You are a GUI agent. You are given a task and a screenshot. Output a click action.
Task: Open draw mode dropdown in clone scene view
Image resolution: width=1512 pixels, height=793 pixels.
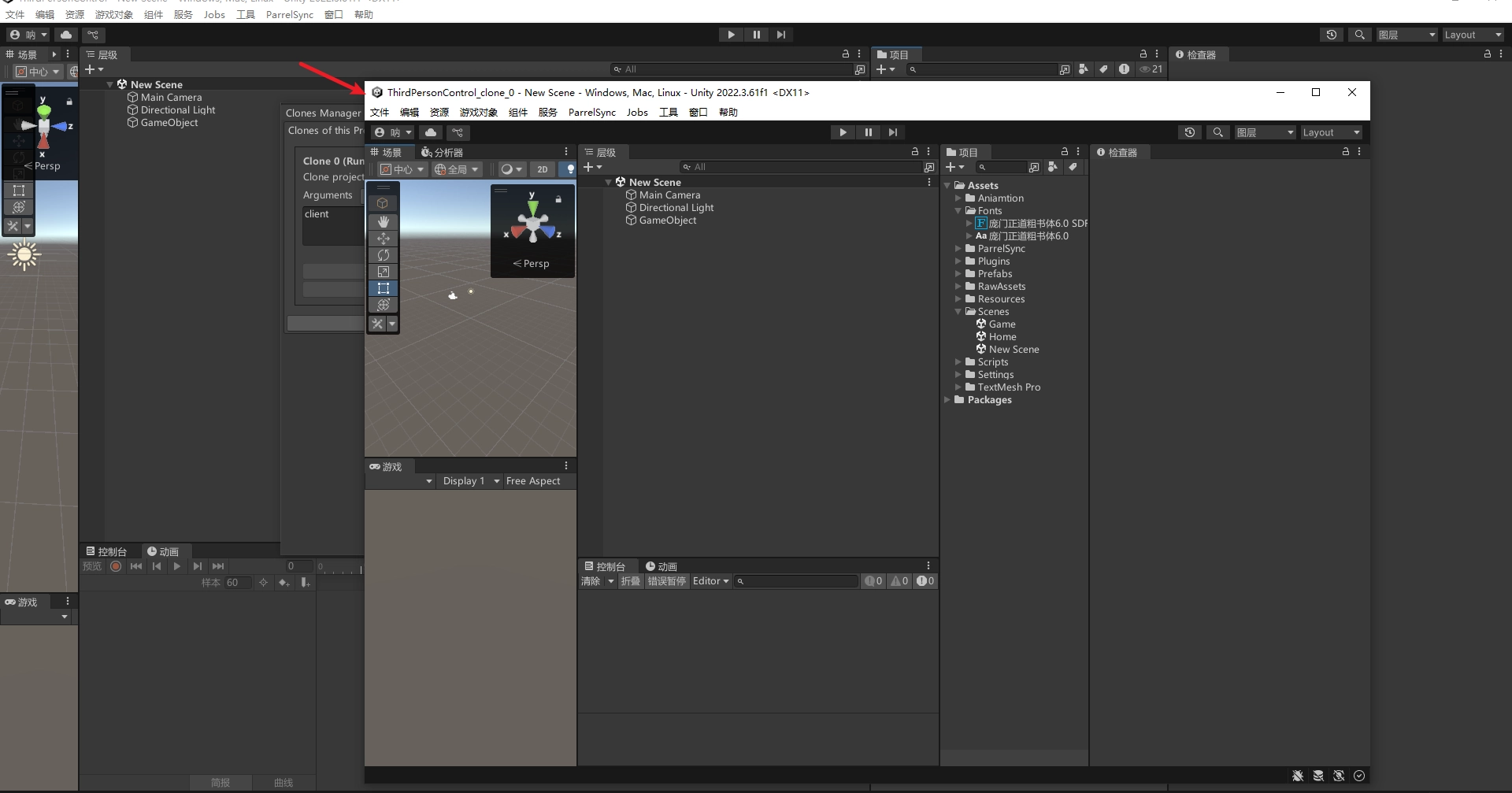click(512, 169)
